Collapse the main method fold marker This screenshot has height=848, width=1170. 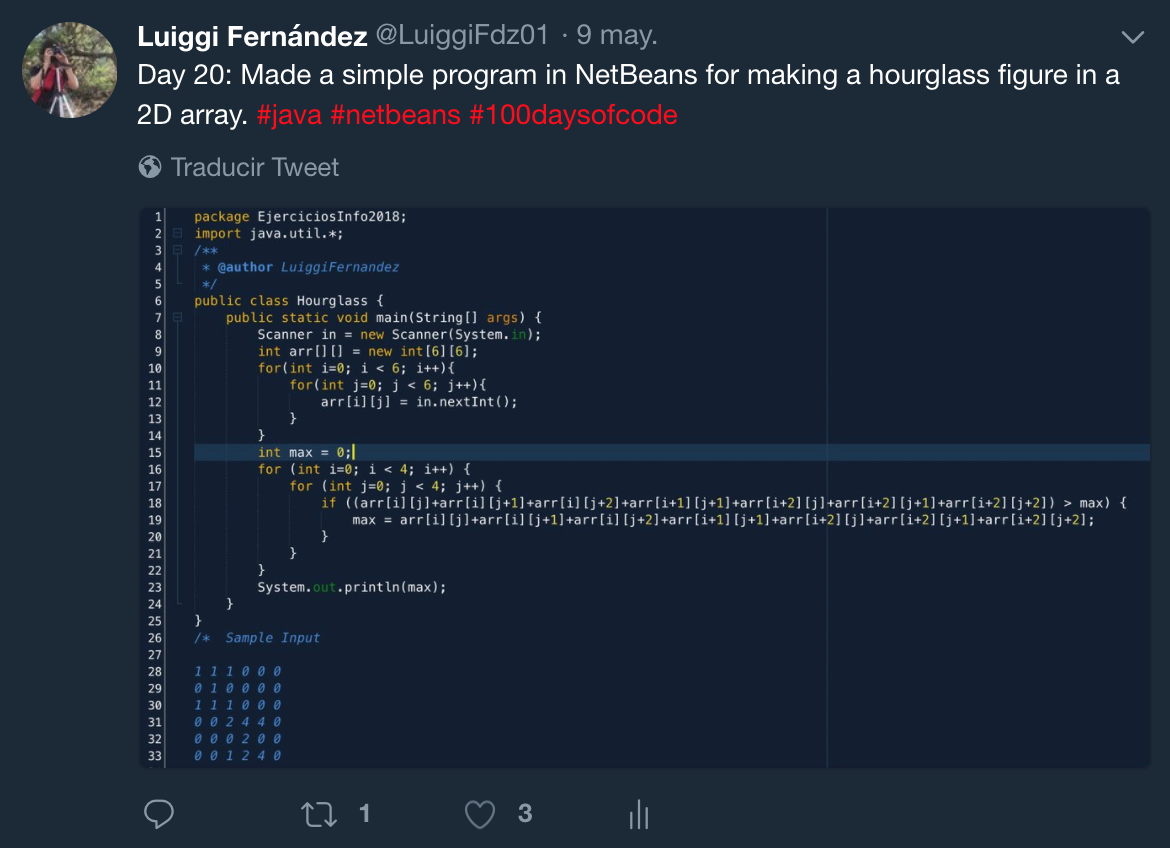tap(178, 317)
